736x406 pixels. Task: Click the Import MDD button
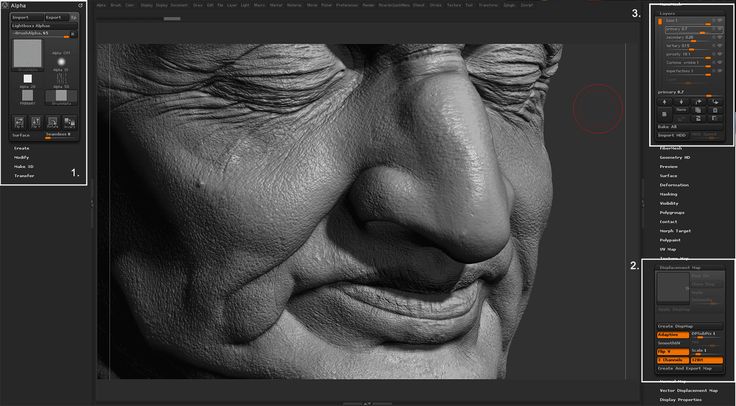[673, 135]
